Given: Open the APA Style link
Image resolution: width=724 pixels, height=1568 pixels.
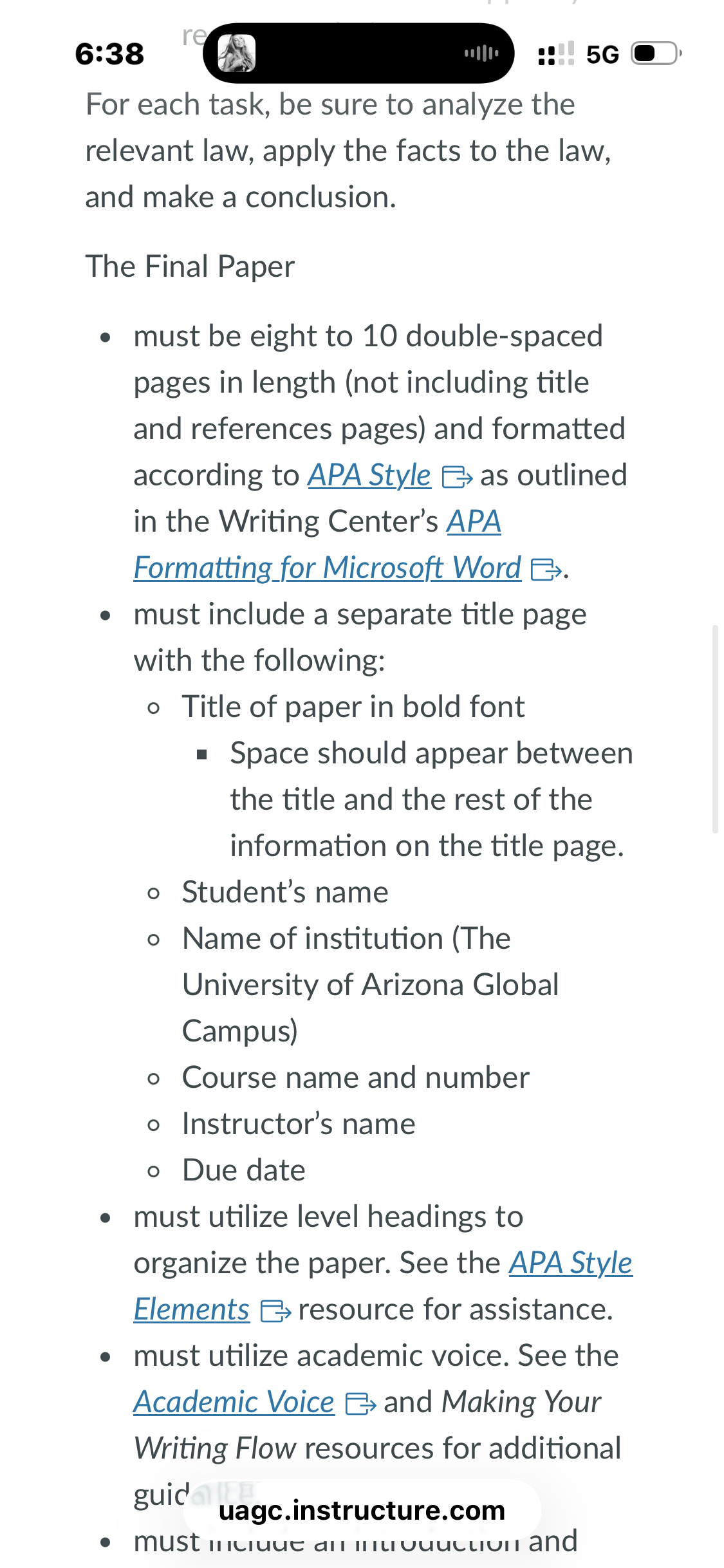Looking at the screenshot, I should pyautogui.click(x=369, y=476).
